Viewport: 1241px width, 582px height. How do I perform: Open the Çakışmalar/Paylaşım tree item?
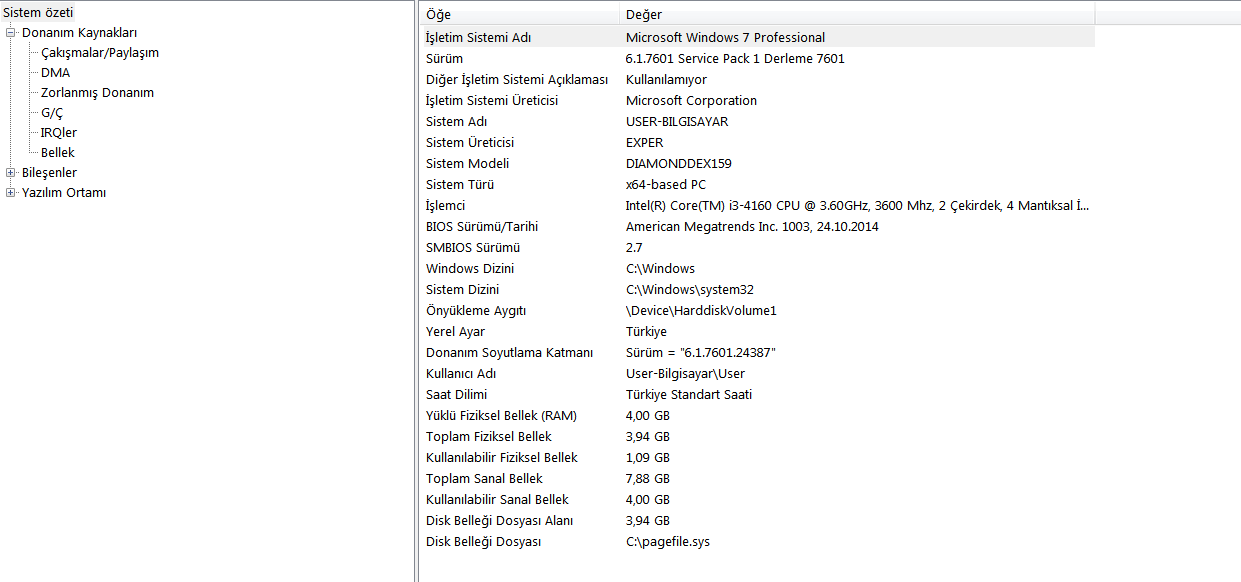point(100,53)
